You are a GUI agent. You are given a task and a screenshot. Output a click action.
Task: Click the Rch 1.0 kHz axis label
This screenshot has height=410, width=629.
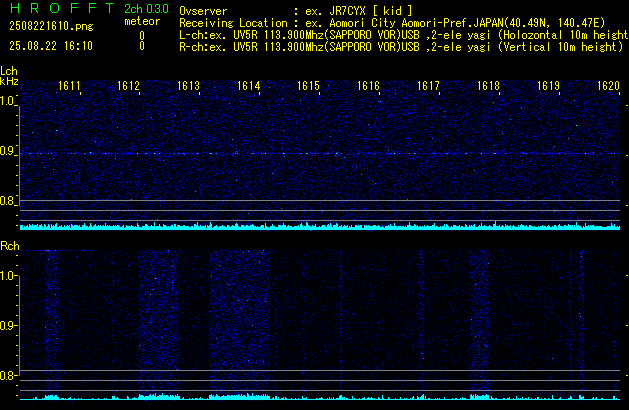[7, 276]
